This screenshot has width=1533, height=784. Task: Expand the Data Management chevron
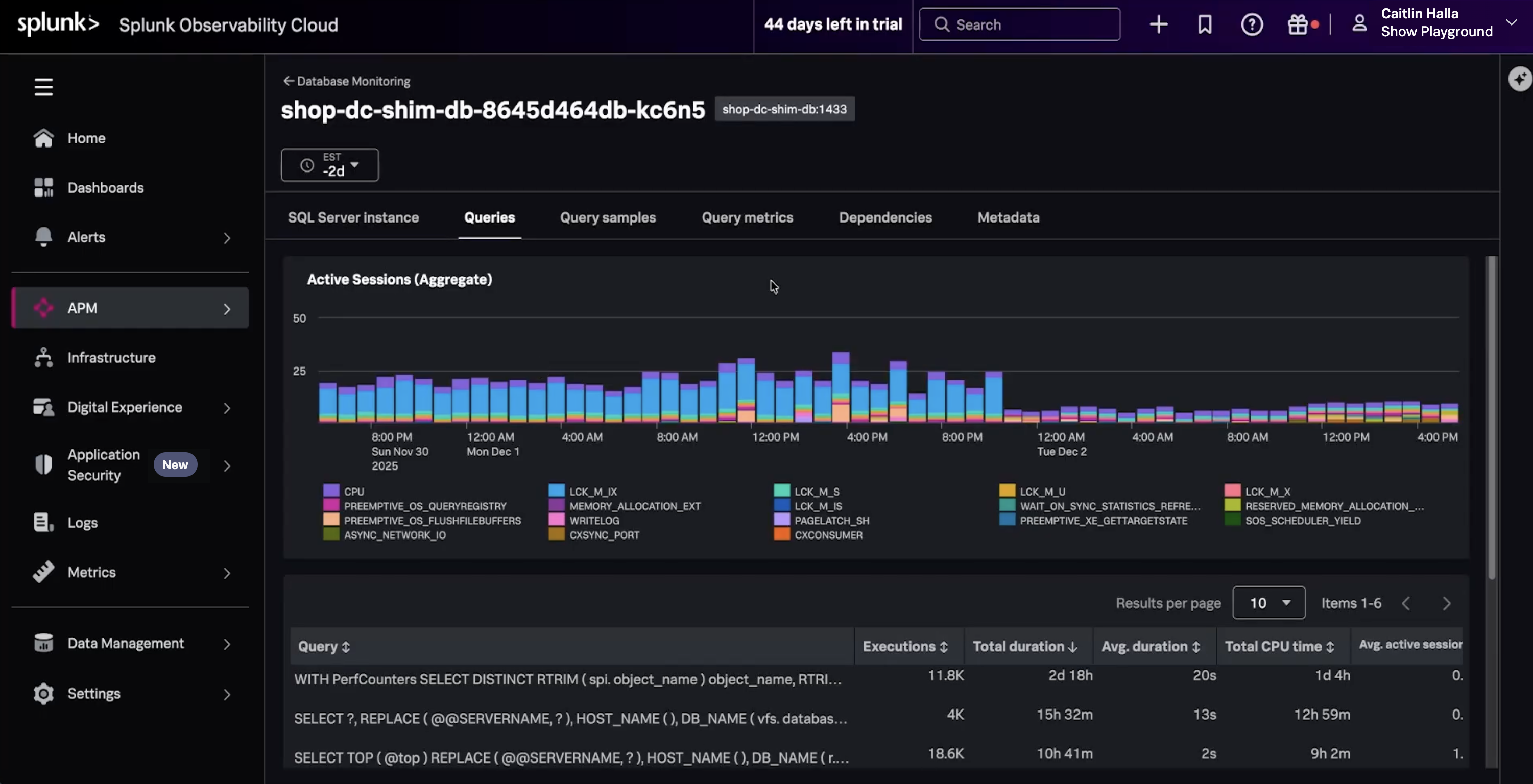227,644
